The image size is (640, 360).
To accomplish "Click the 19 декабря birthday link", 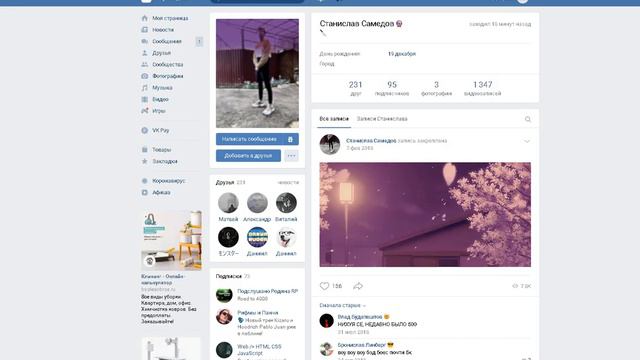I will 402,54.
